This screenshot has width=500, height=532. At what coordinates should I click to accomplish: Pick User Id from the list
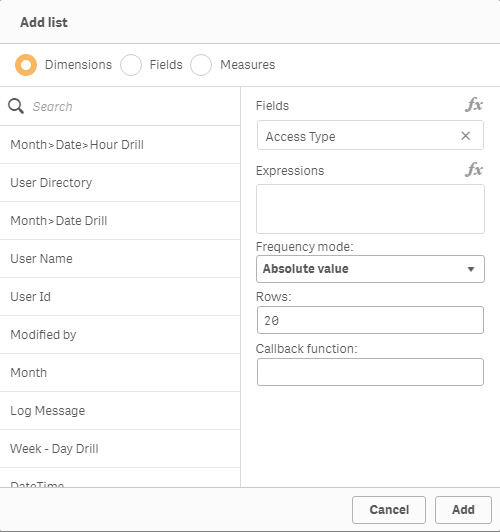click(x=120, y=297)
